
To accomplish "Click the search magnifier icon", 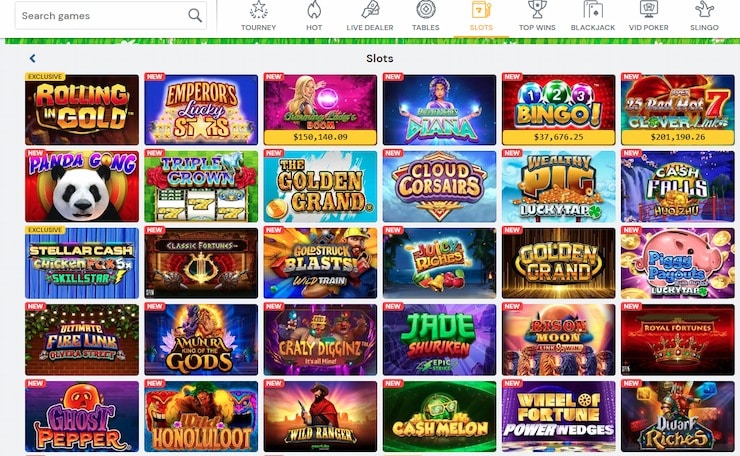I will pos(195,16).
